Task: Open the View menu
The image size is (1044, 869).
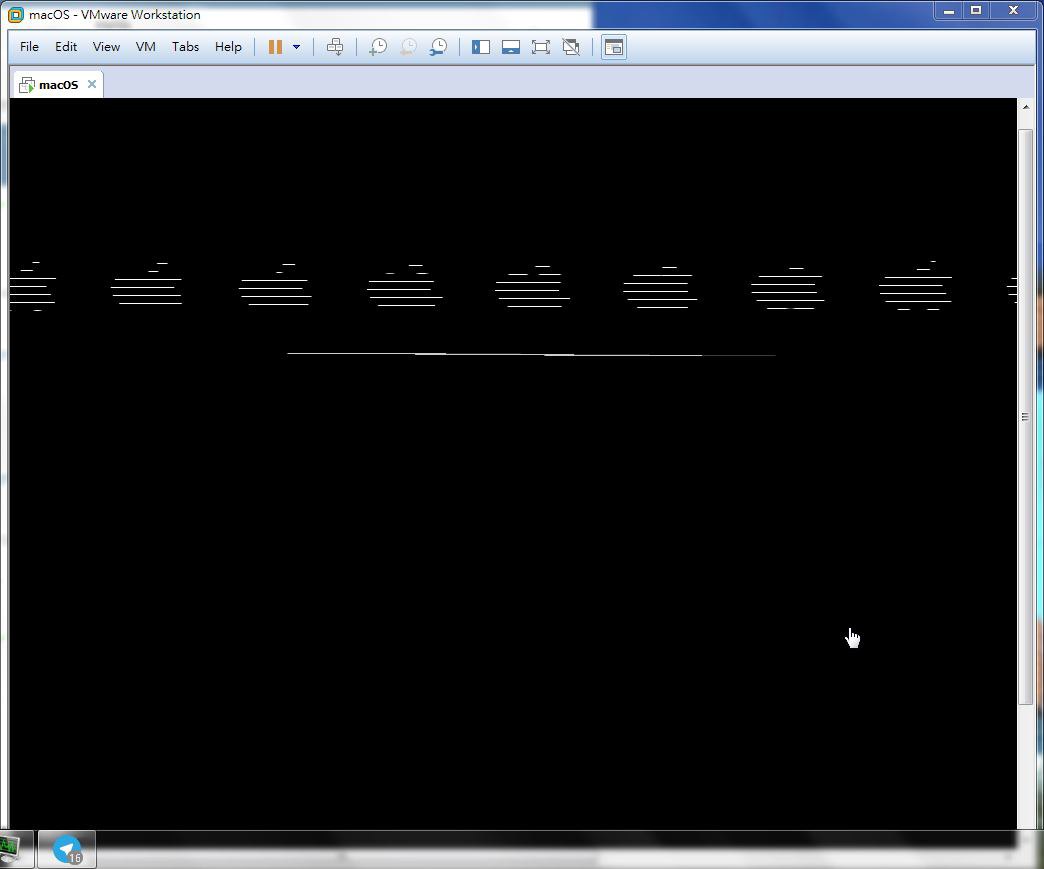Action: (106, 47)
